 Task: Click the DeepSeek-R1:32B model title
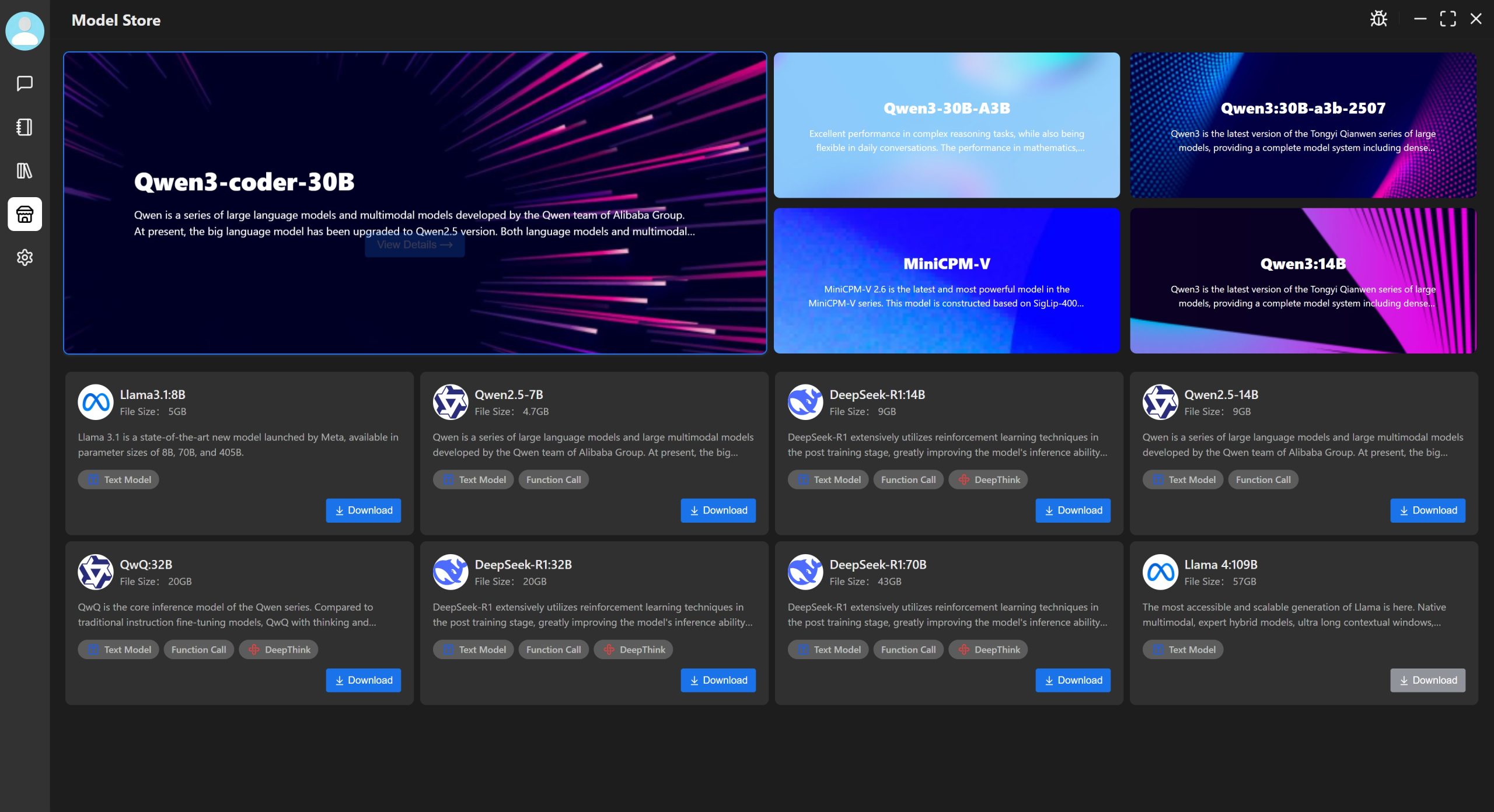tap(523, 565)
